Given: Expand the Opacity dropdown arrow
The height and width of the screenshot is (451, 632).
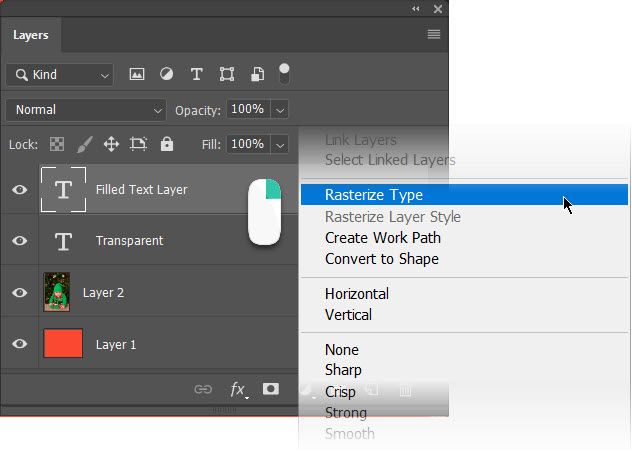Looking at the screenshot, I should 281,110.
